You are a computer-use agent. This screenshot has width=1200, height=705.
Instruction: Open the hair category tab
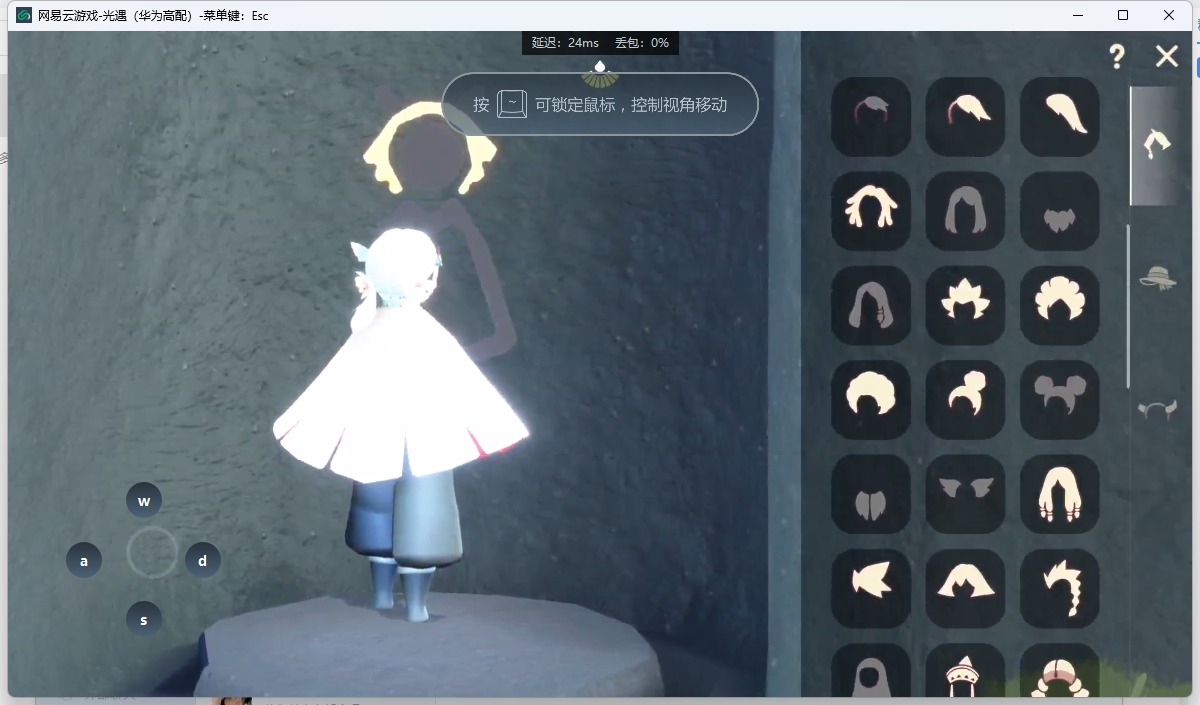(1157, 145)
